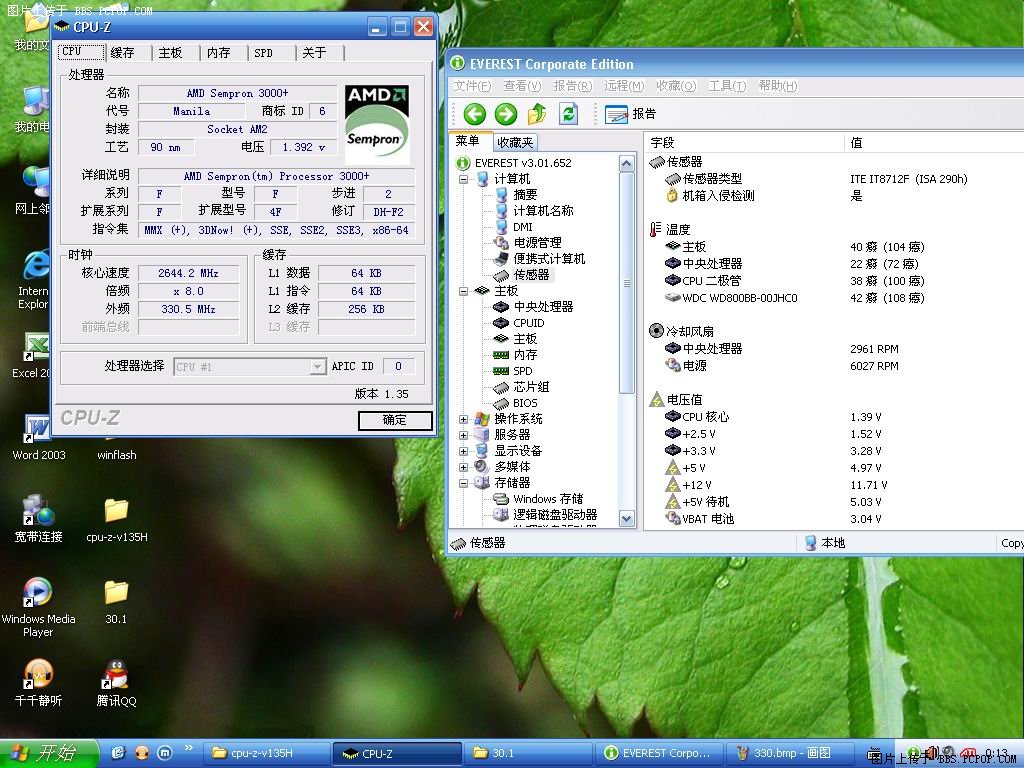
Task: Click the EVEREST tree scrollbar thumb
Action: 627,283
